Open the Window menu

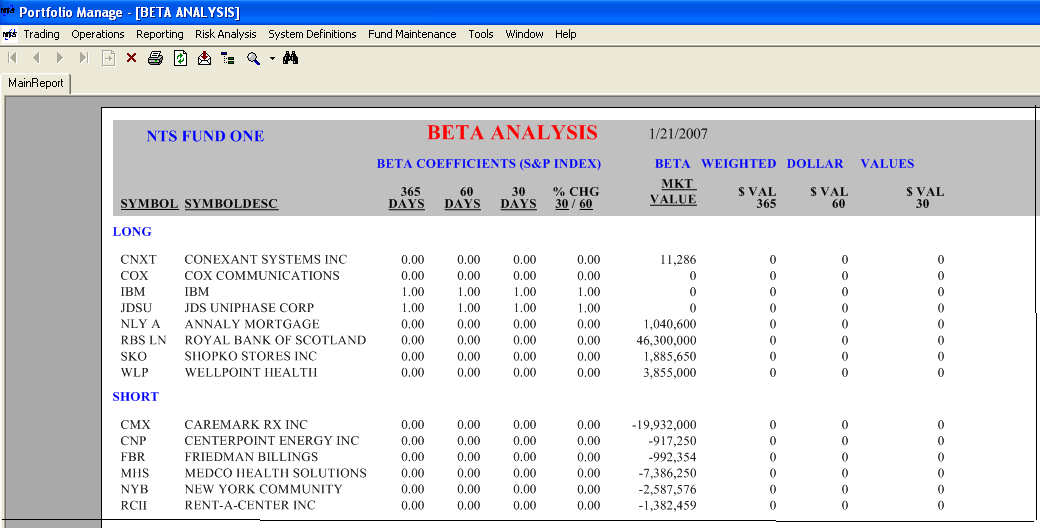[x=524, y=34]
